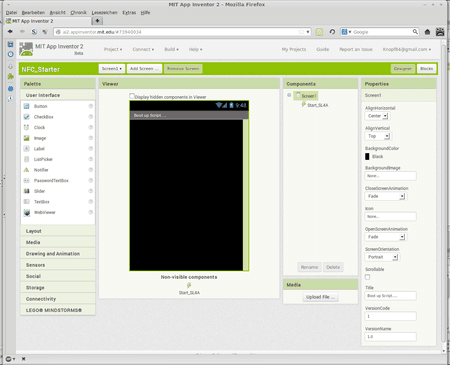Open the AlignHorizontal Center dropdown
The height and width of the screenshot is (365, 450).
click(377, 116)
